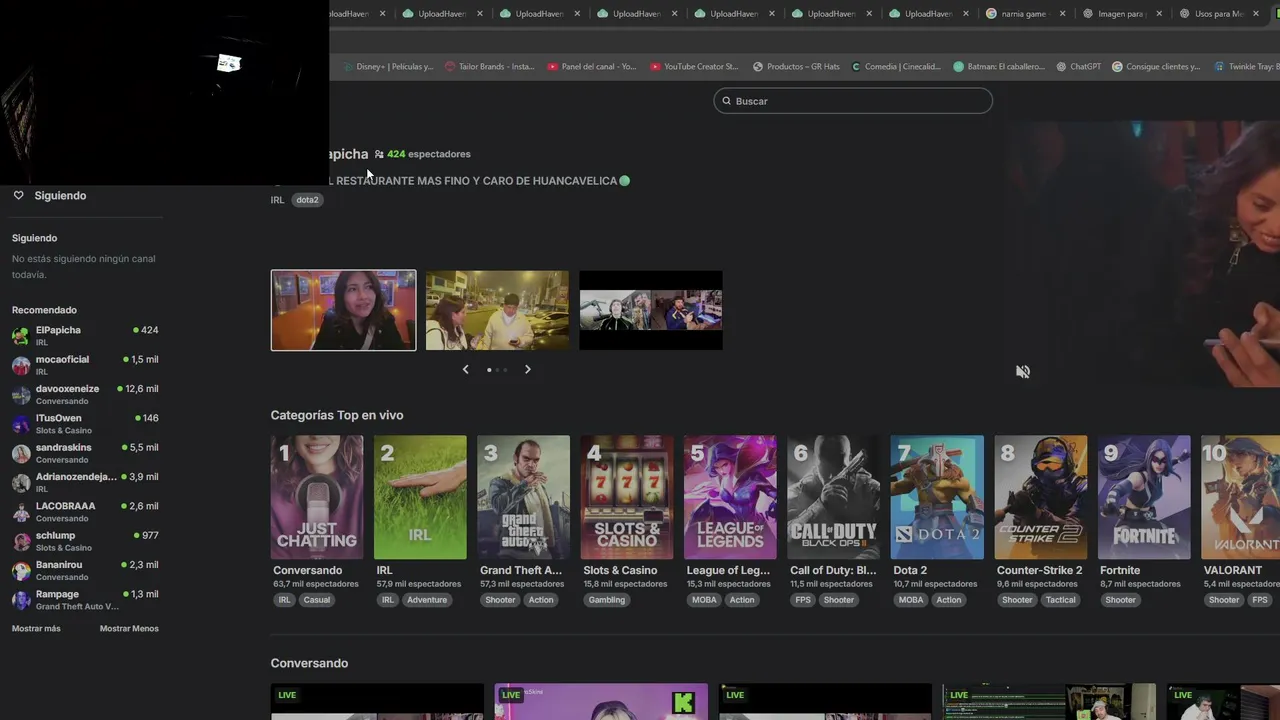Click the Gambling tag under Slots & Casino
This screenshot has height=720, width=1280.
pyautogui.click(x=607, y=600)
